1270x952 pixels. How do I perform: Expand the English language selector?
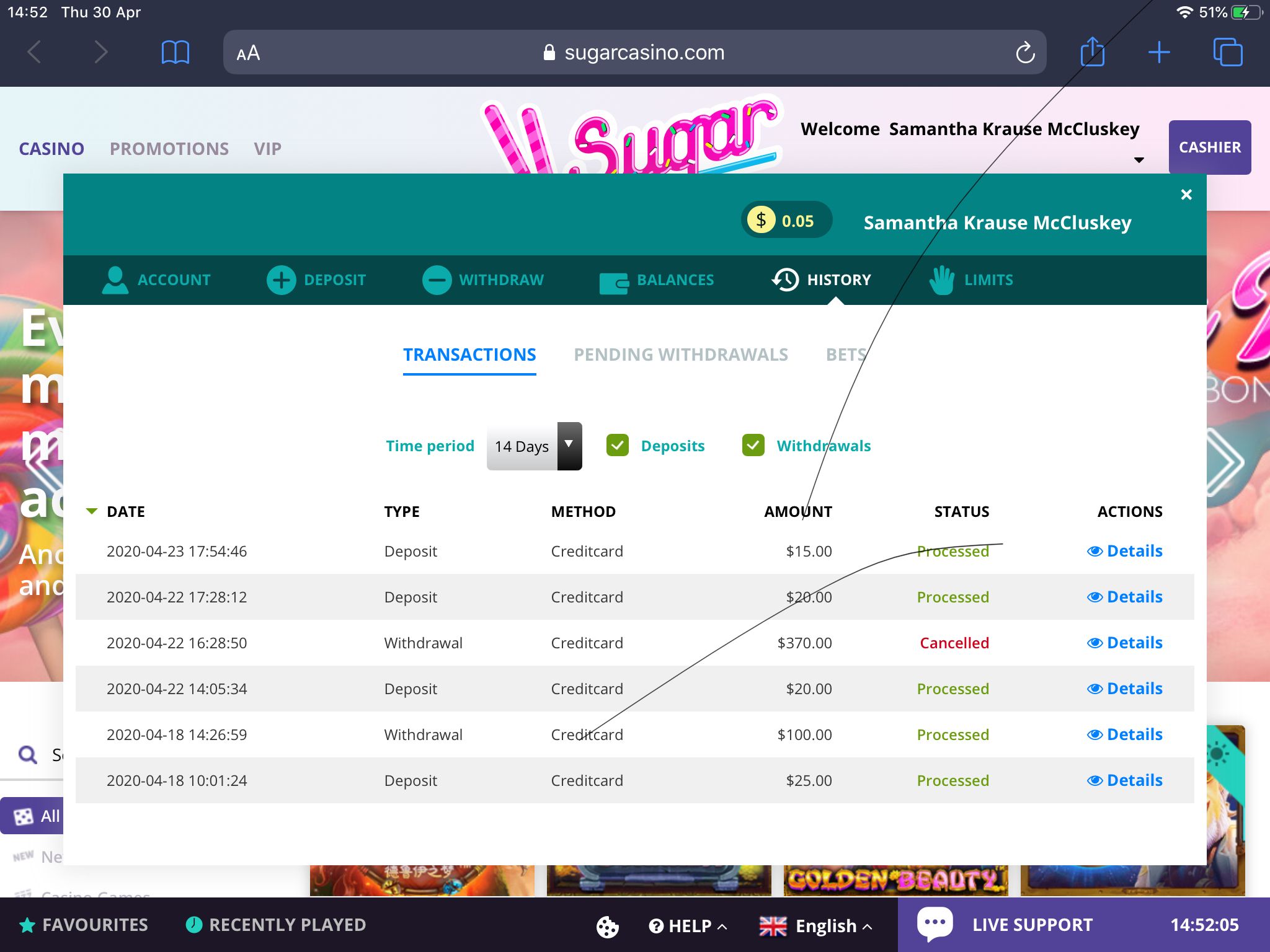pyautogui.click(x=816, y=926)
